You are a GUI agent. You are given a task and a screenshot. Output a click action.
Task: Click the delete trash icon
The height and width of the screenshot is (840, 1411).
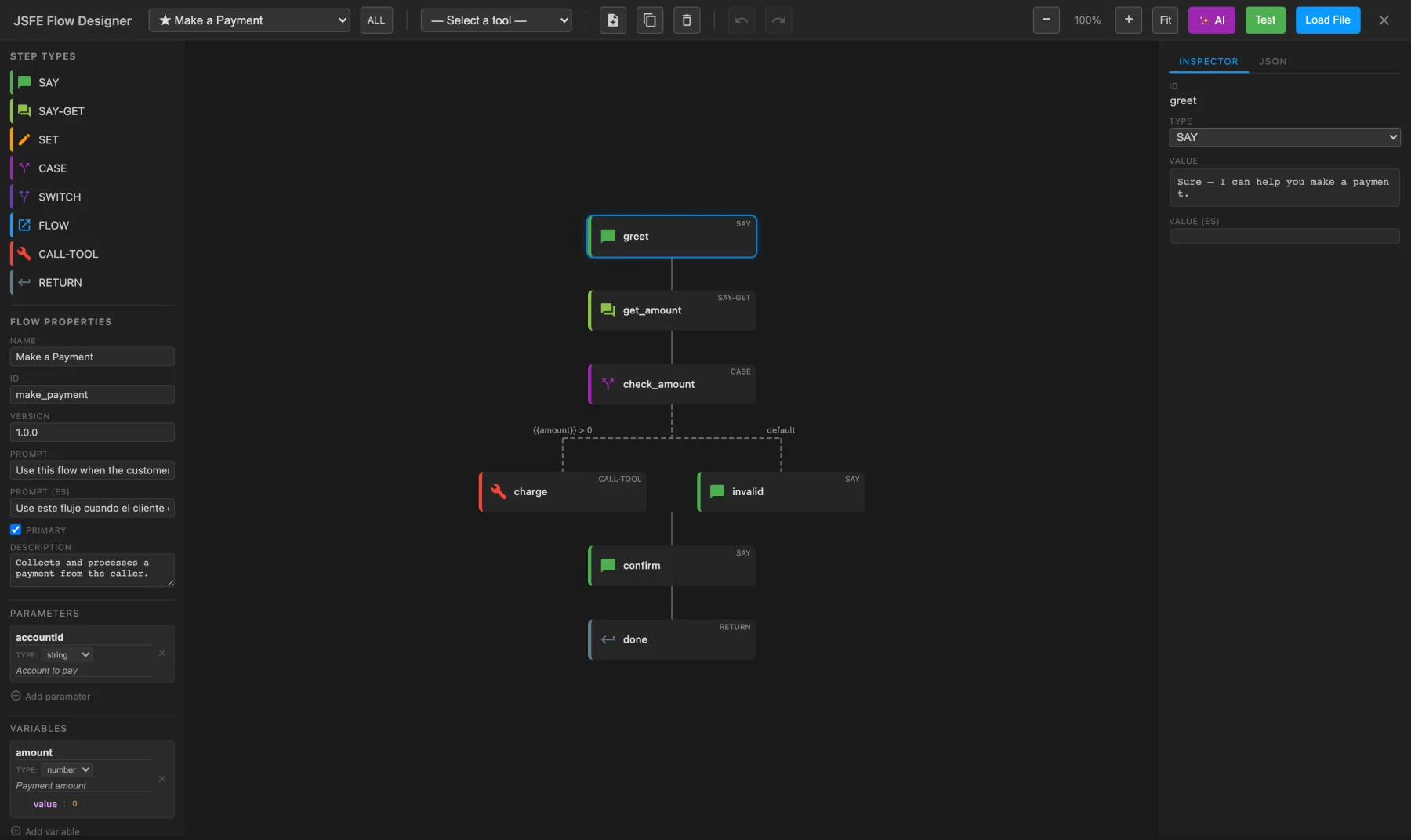(687, 20)
